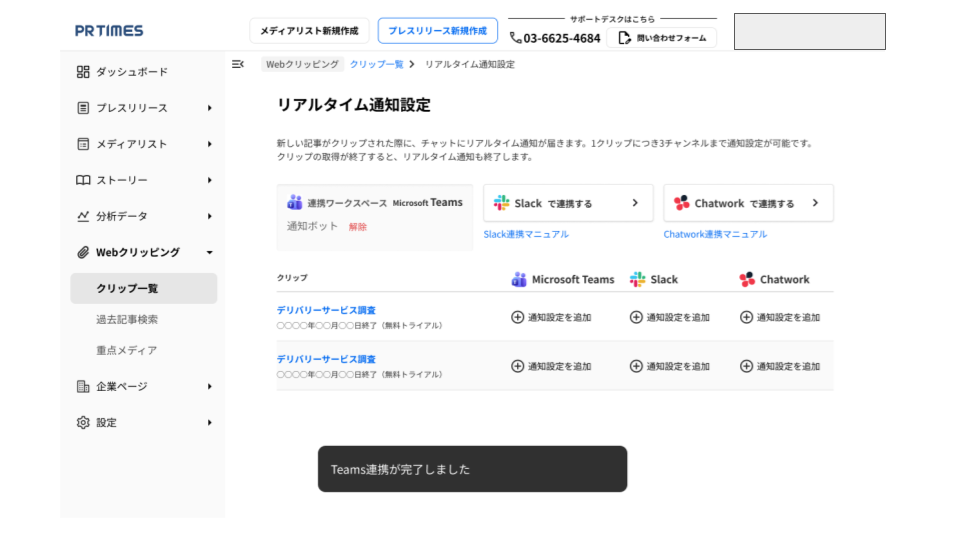
Task: Expand the ストーリー menu arrow
Action: (x=209, y=180)
